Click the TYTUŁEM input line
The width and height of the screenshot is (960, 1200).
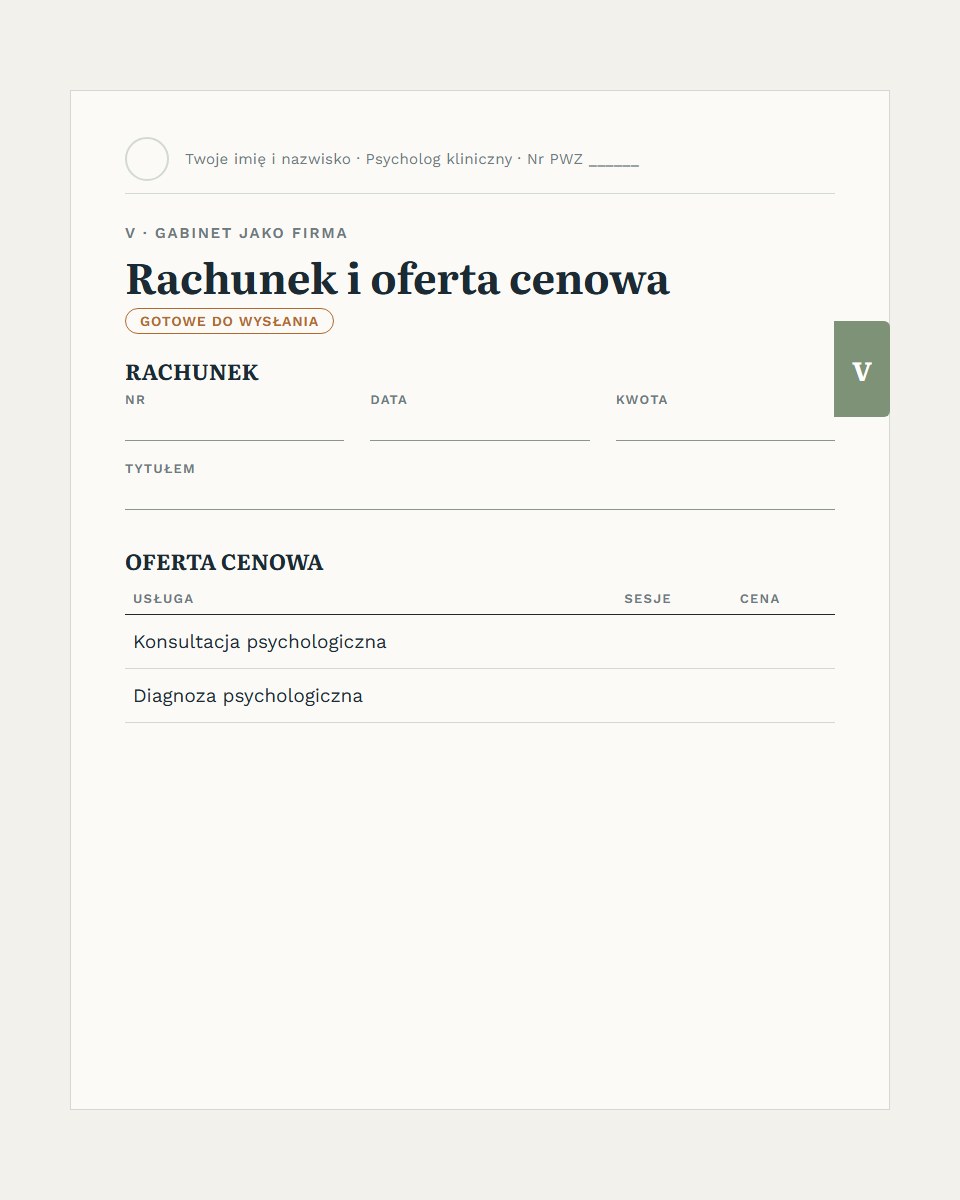coord(480,496)
